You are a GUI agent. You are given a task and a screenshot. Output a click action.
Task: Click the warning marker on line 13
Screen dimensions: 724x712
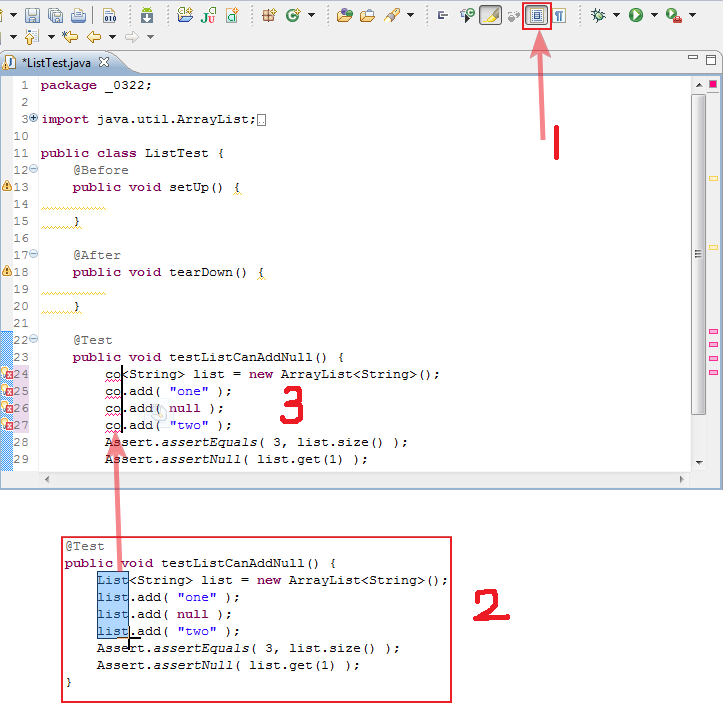[x=7, y=186]
